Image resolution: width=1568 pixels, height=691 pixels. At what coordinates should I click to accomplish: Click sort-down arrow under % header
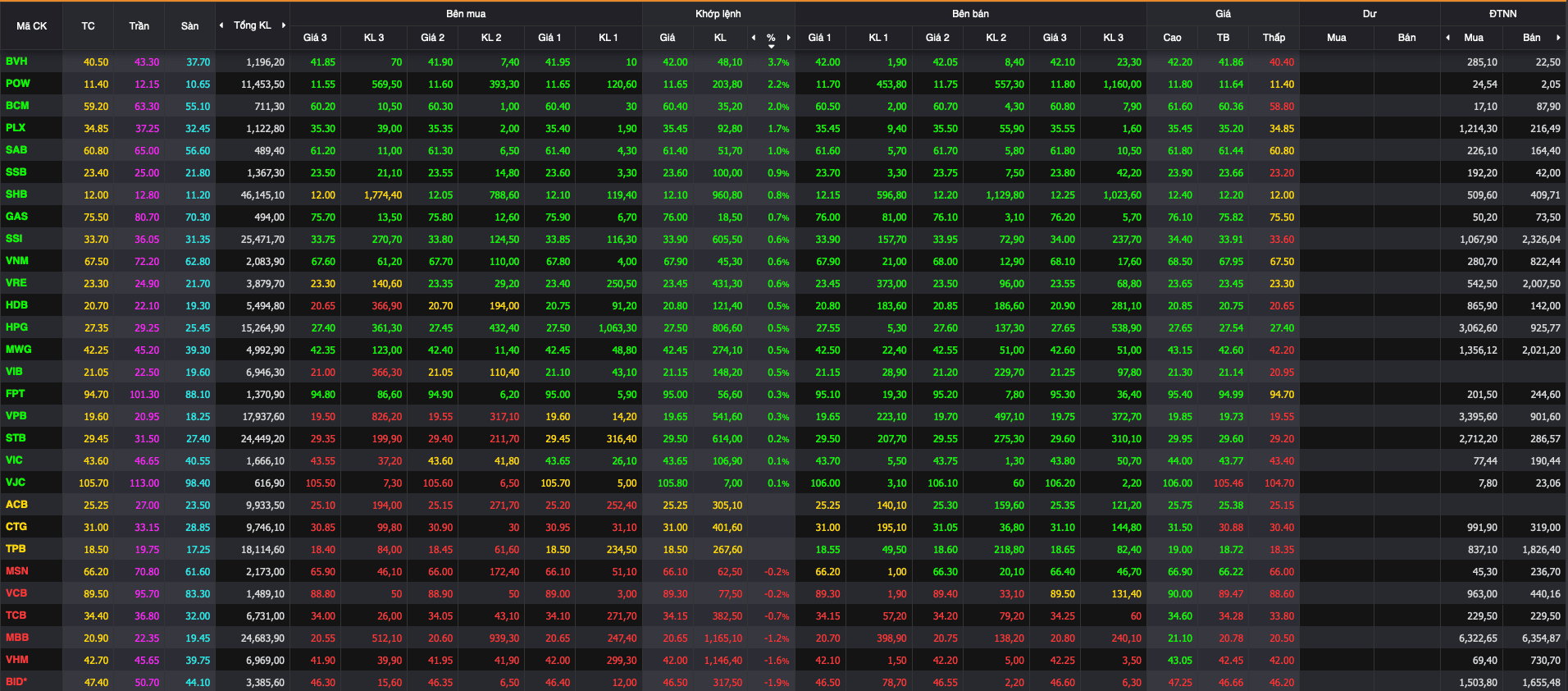click(771, 47)
